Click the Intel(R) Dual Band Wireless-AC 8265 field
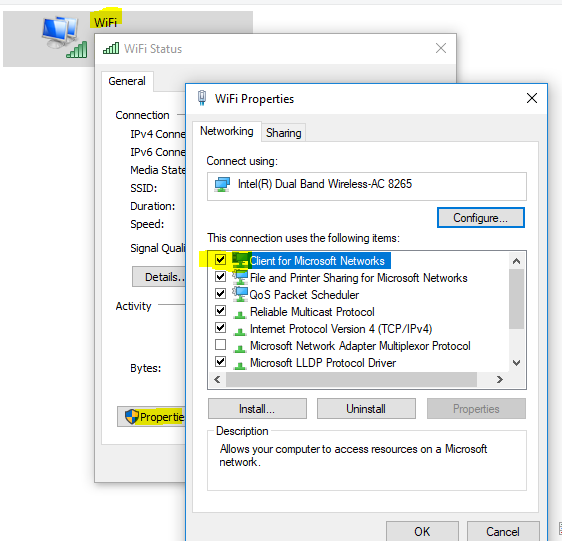 (x=367, y=186)
